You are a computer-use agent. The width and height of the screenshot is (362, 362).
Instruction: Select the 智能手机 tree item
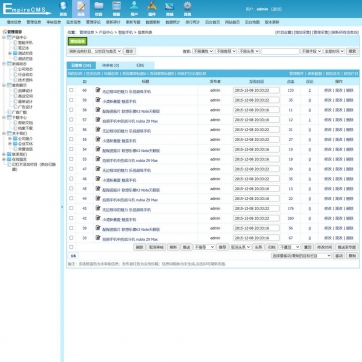(25, 43)
